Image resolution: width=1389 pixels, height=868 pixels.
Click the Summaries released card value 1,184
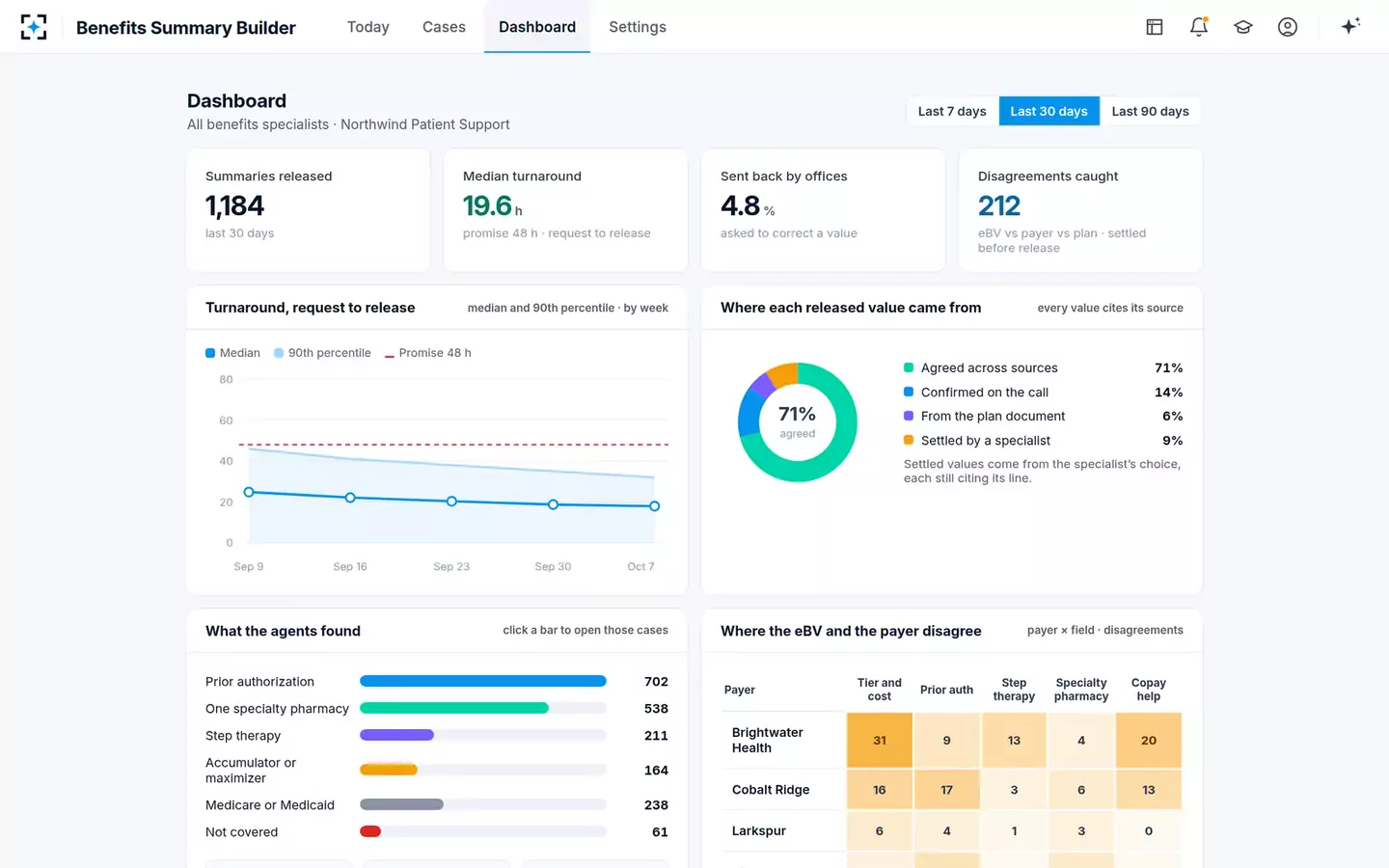click(234, 205)
